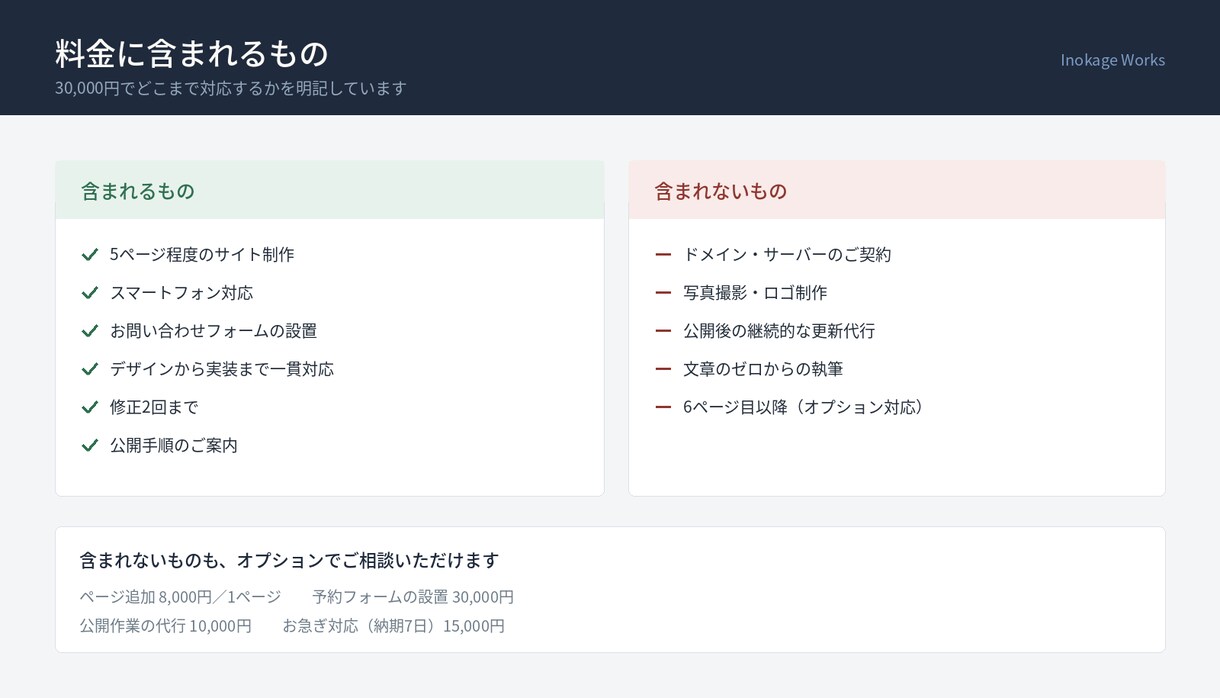Image resolution: width=1220 pixels, height=698 pixels.
Task: Click the heading 含まれないものも、オプションでご相談いただけます
Action: point(289,560)
